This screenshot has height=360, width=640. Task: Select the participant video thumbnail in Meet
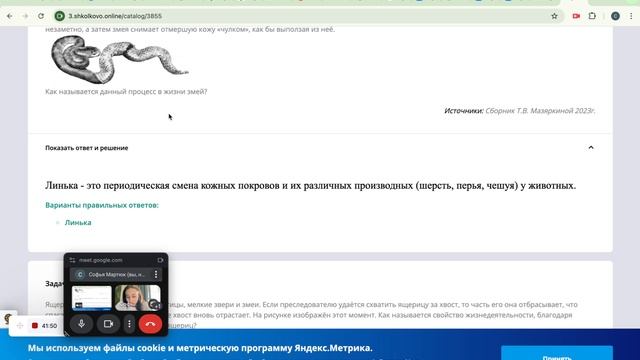pos(138,298)
